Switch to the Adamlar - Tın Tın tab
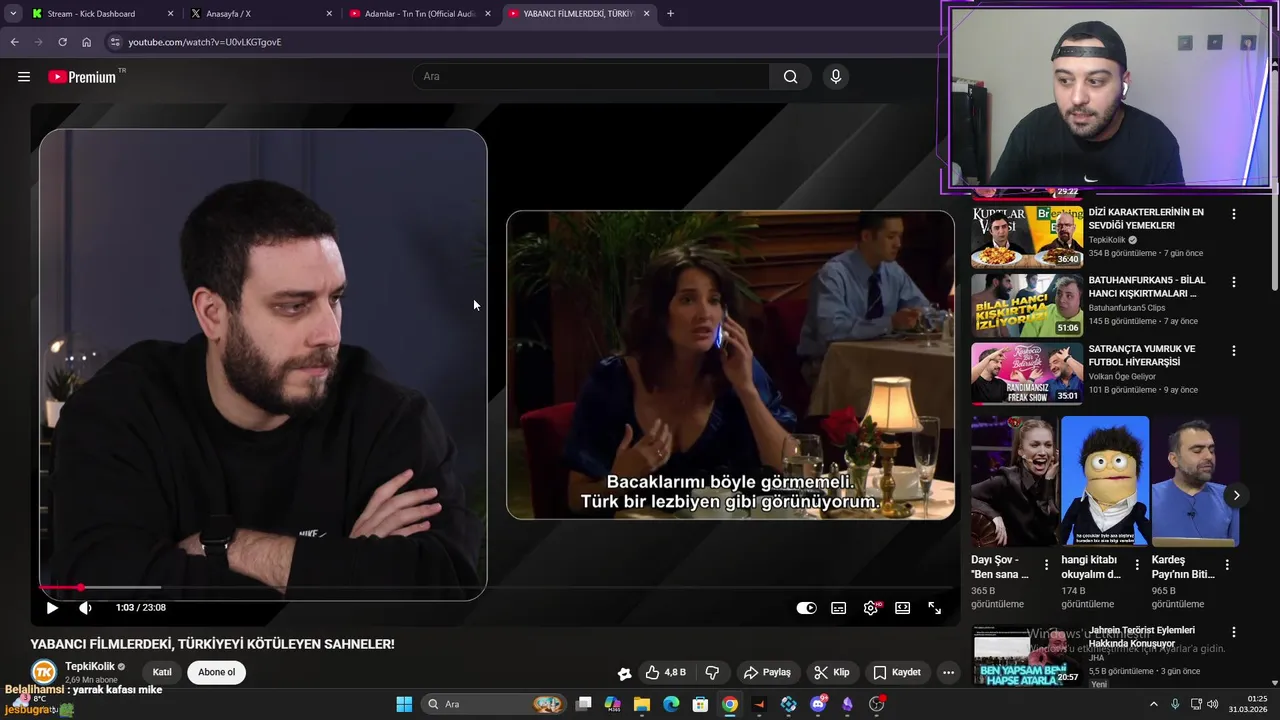Screen dimensions: 1280x720 coord(420,14)
